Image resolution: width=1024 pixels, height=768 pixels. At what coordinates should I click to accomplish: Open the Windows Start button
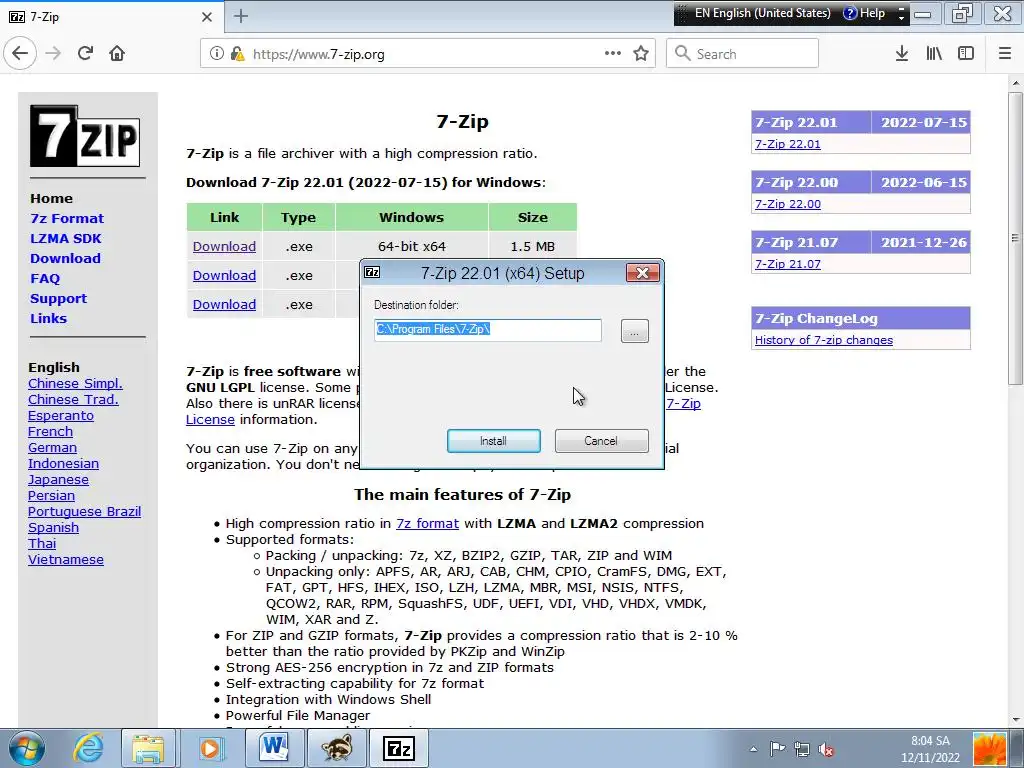pyautogui.click(x=27, y=748)
